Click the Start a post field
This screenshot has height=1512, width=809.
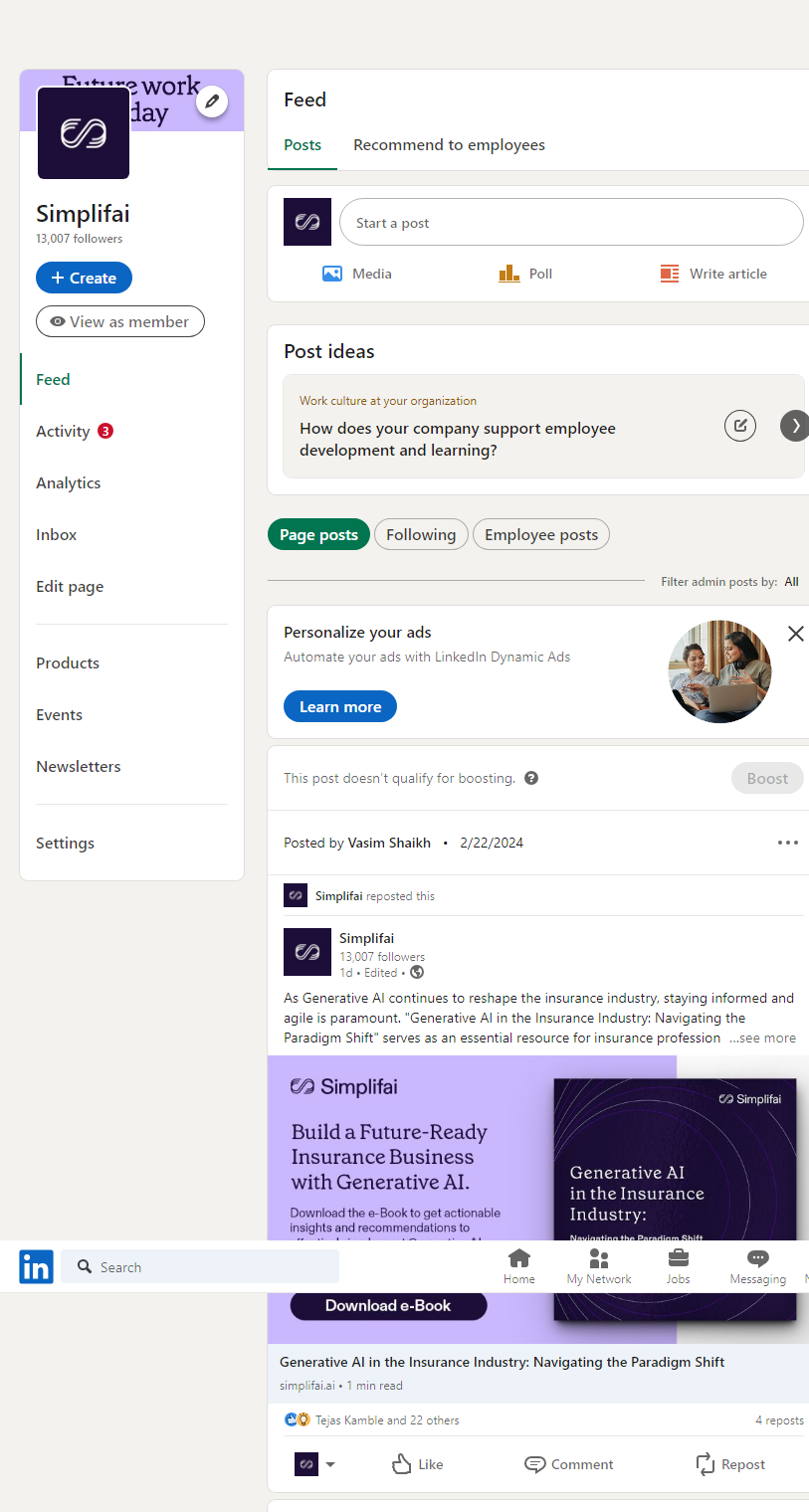click(571, 222)
